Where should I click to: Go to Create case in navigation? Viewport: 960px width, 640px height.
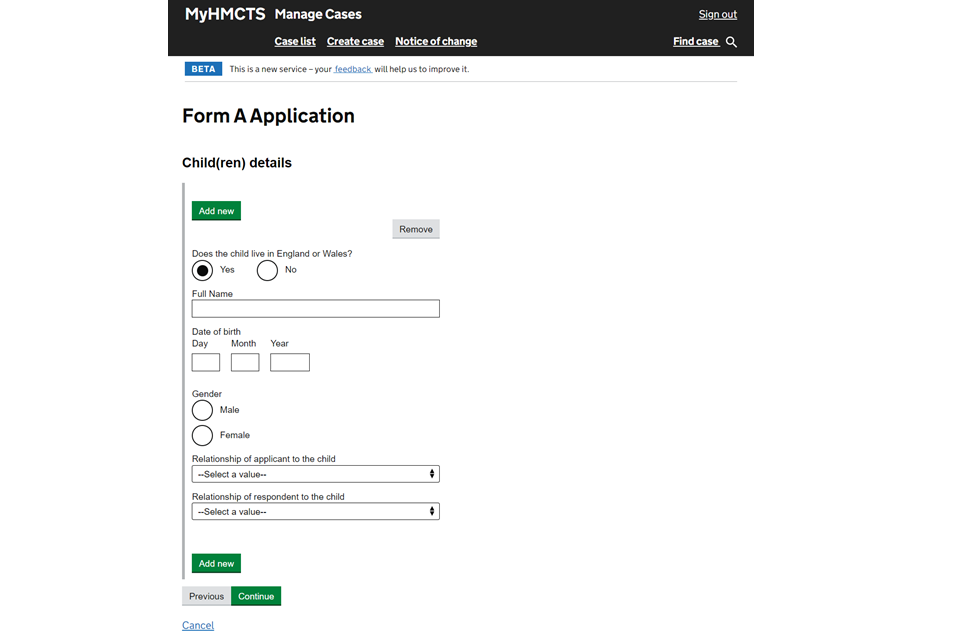click(355, 42)
